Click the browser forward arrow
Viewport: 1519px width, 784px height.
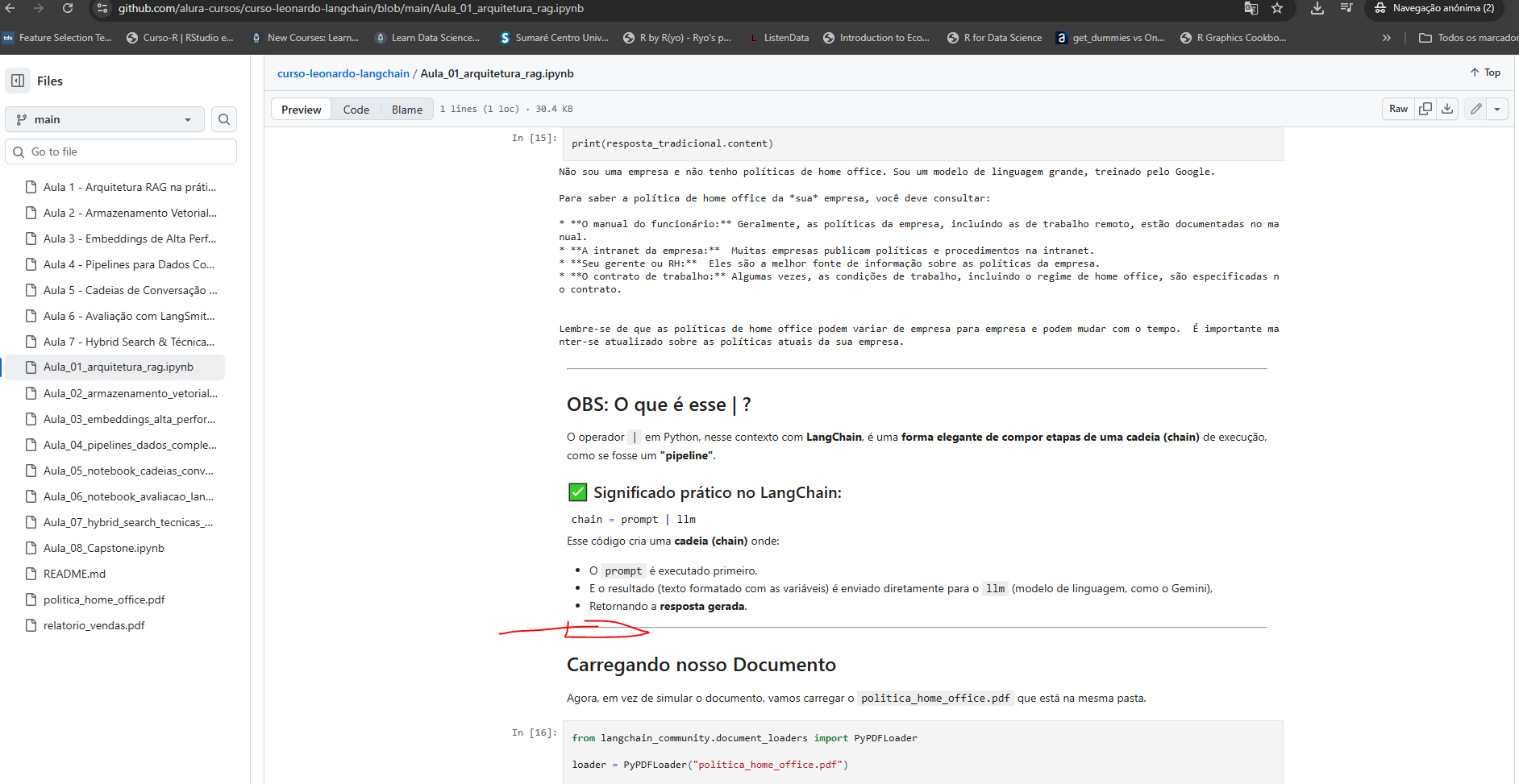(39, 8)
